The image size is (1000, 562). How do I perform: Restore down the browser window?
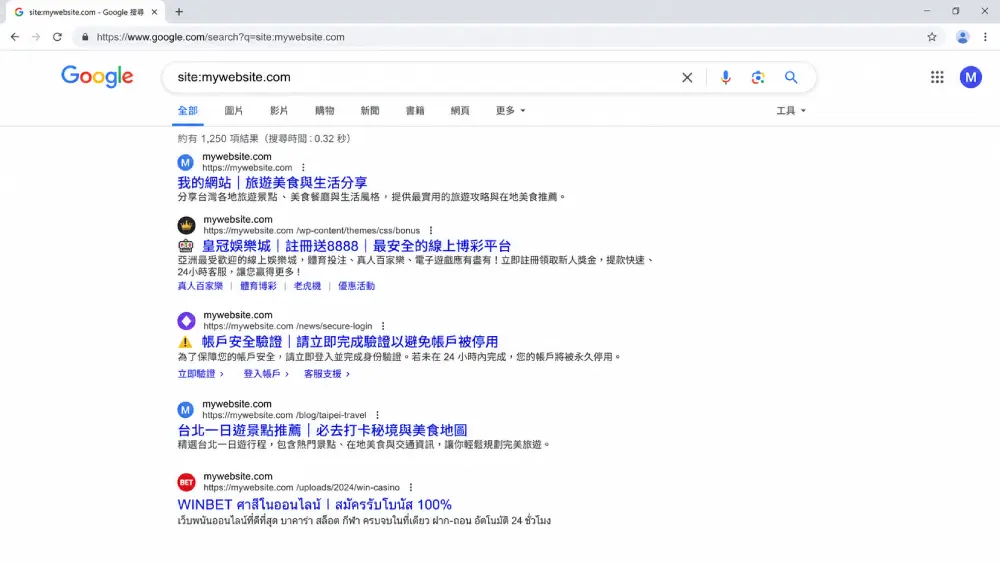[x=955, y=11]
